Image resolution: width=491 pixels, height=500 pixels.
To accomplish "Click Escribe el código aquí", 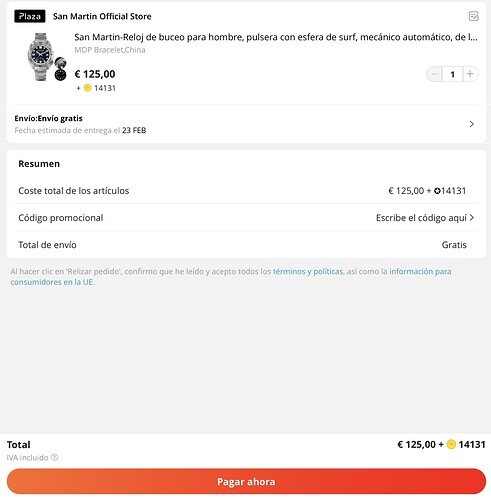I will 421,218.
